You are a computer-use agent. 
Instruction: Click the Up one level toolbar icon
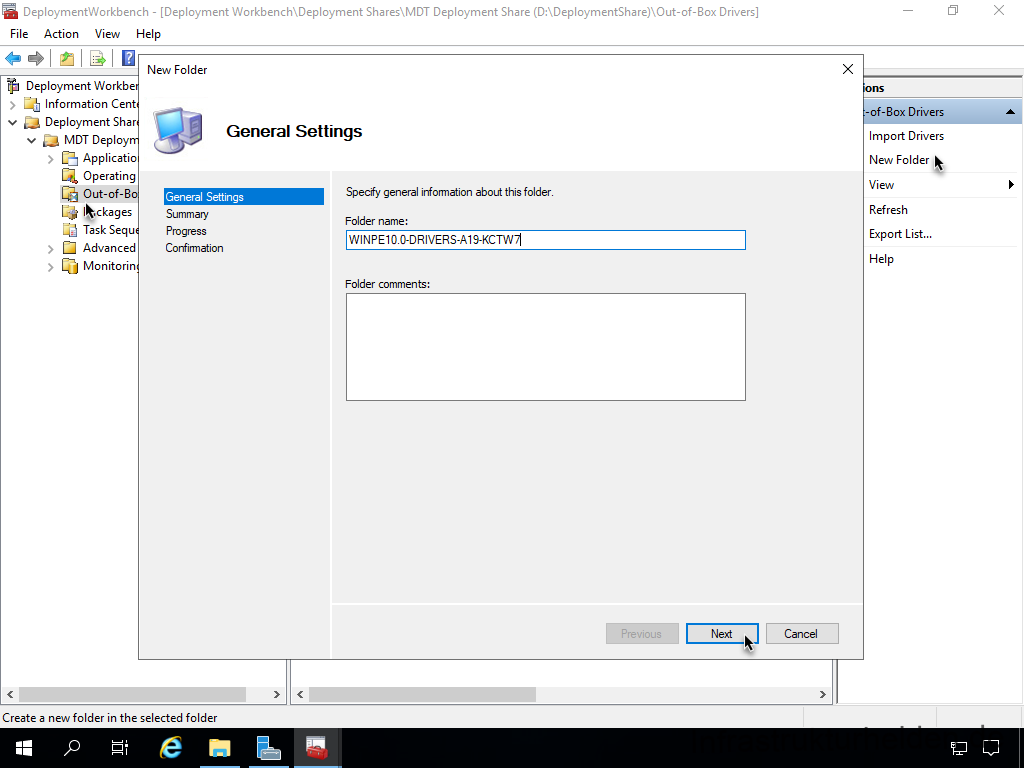tap(67, 58)
